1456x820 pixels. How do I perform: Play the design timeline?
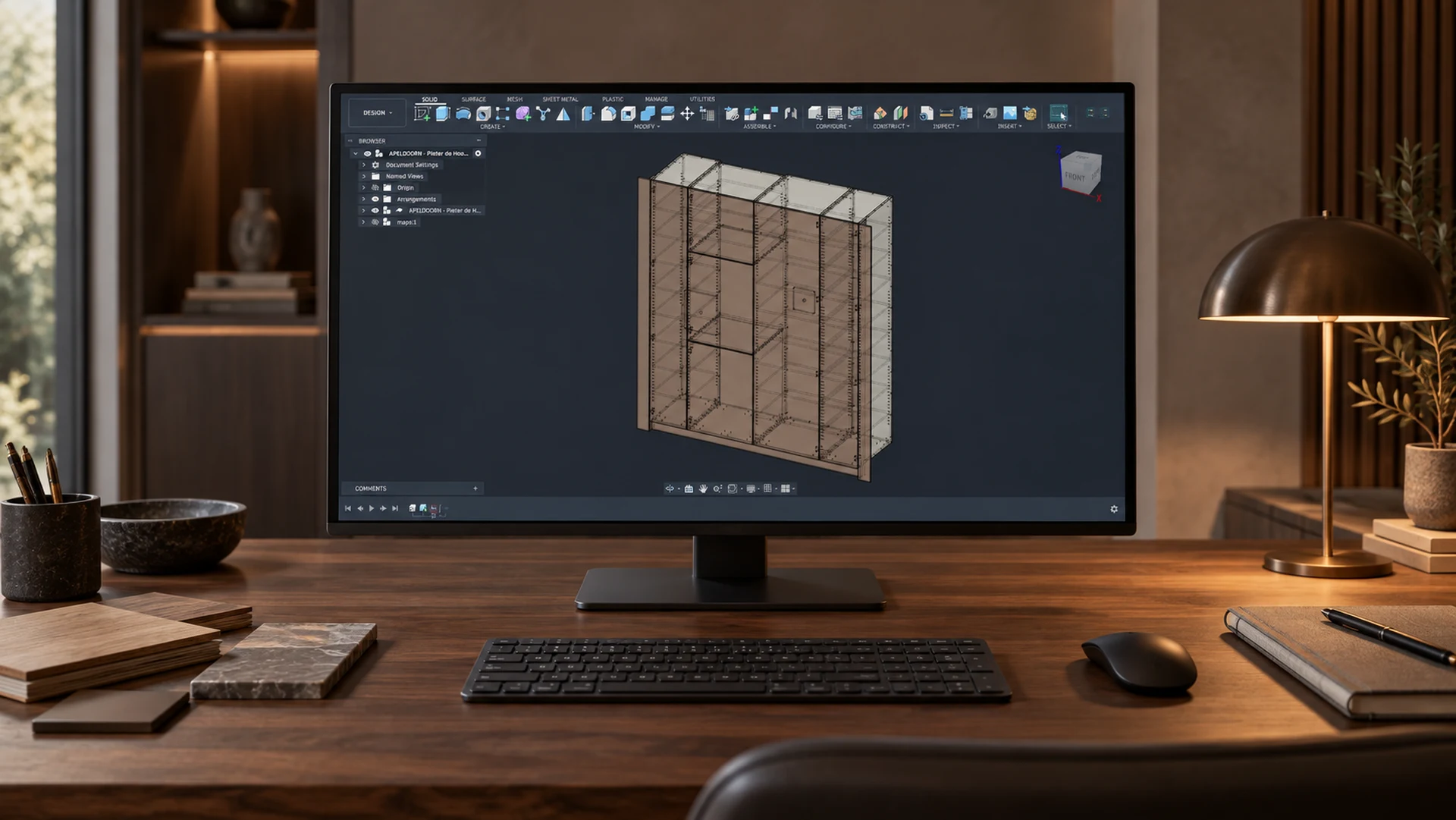click(372, 509)
